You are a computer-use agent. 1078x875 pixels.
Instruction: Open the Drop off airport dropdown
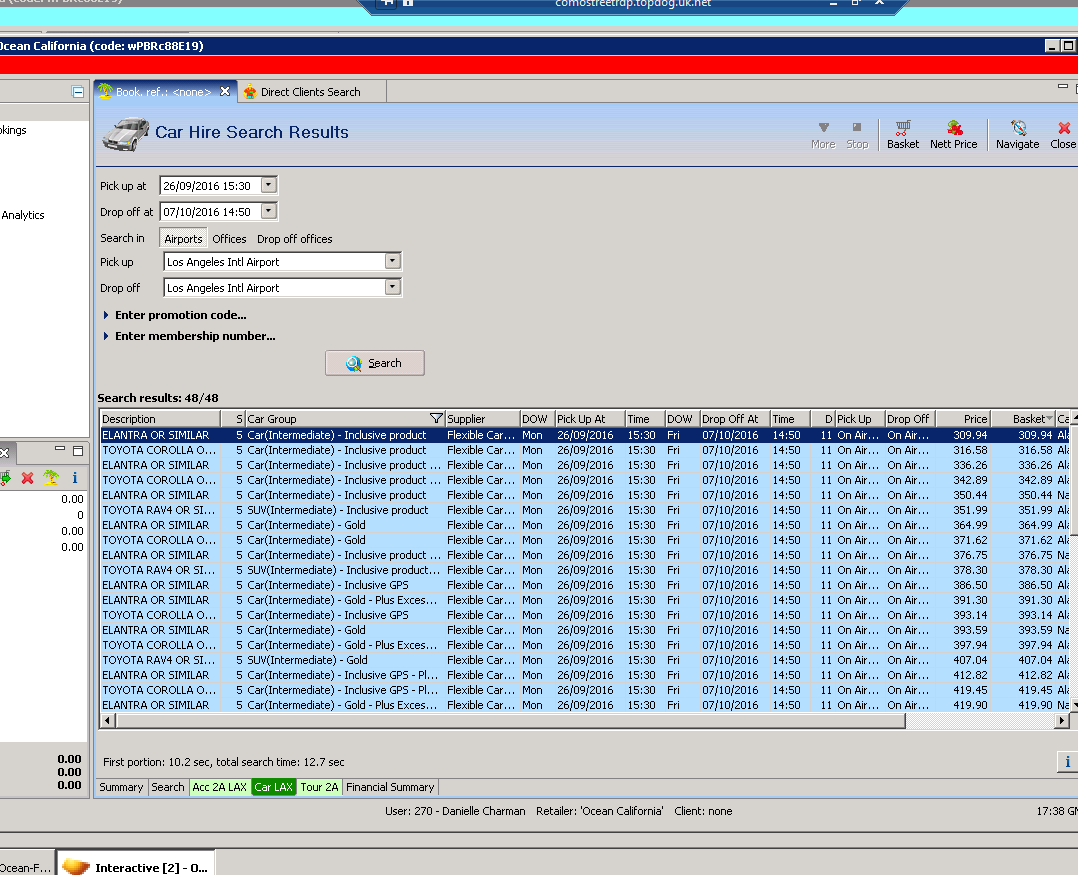[392, 288]
